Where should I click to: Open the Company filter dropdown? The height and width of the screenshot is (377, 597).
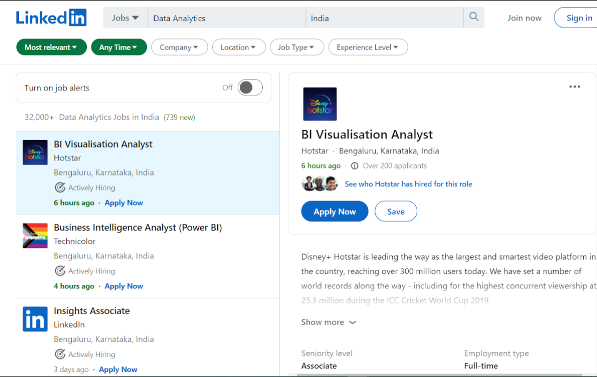(179, 47)
